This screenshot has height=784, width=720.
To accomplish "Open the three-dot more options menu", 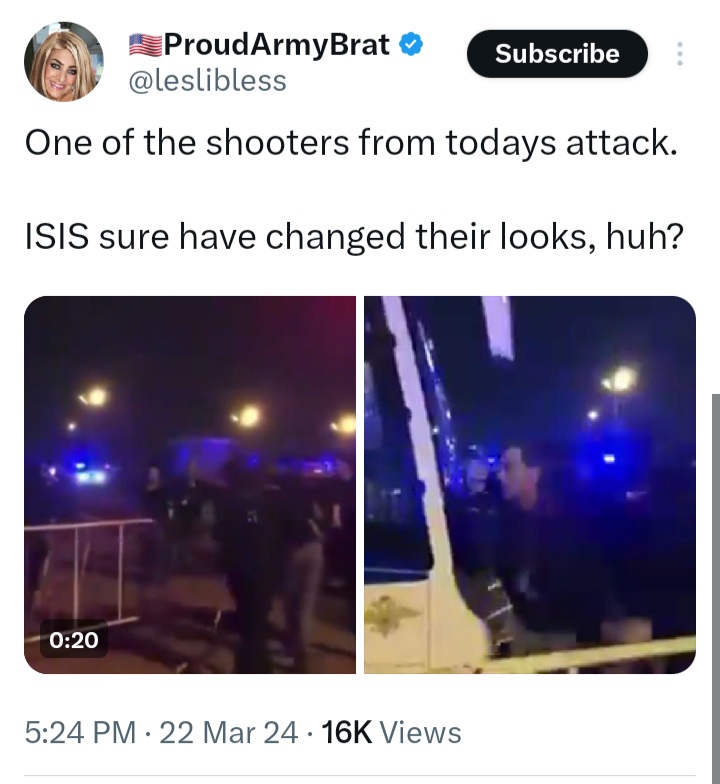I will (x=679, y=54).
